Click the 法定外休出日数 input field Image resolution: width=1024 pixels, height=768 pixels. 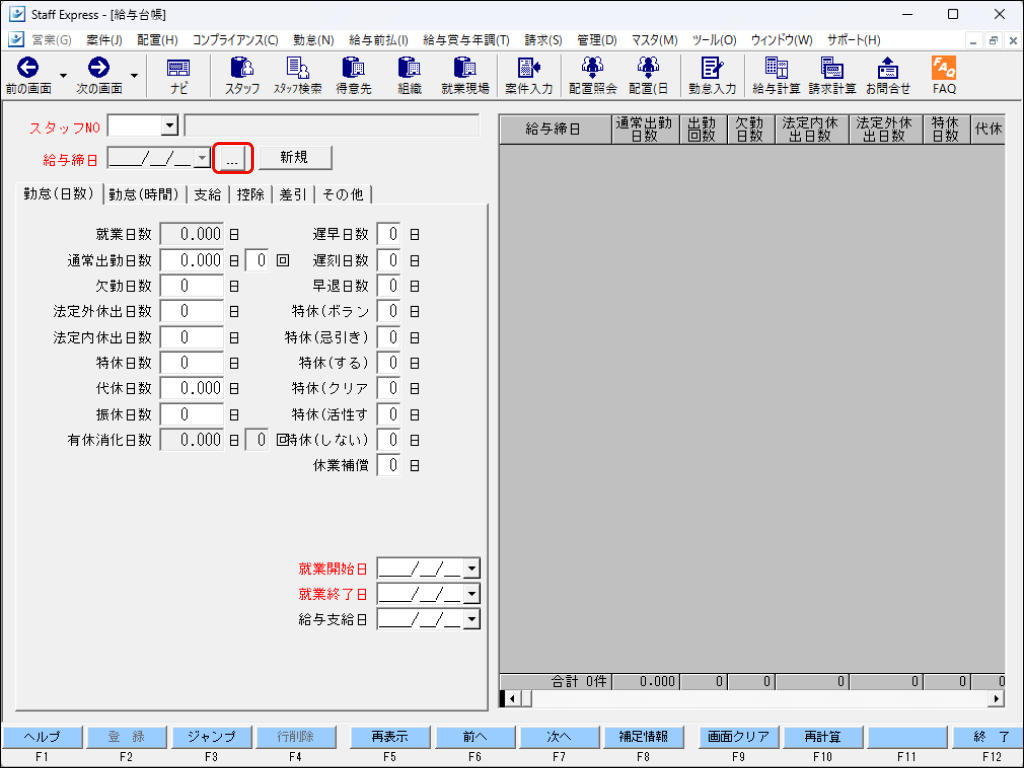click(192, 312)
